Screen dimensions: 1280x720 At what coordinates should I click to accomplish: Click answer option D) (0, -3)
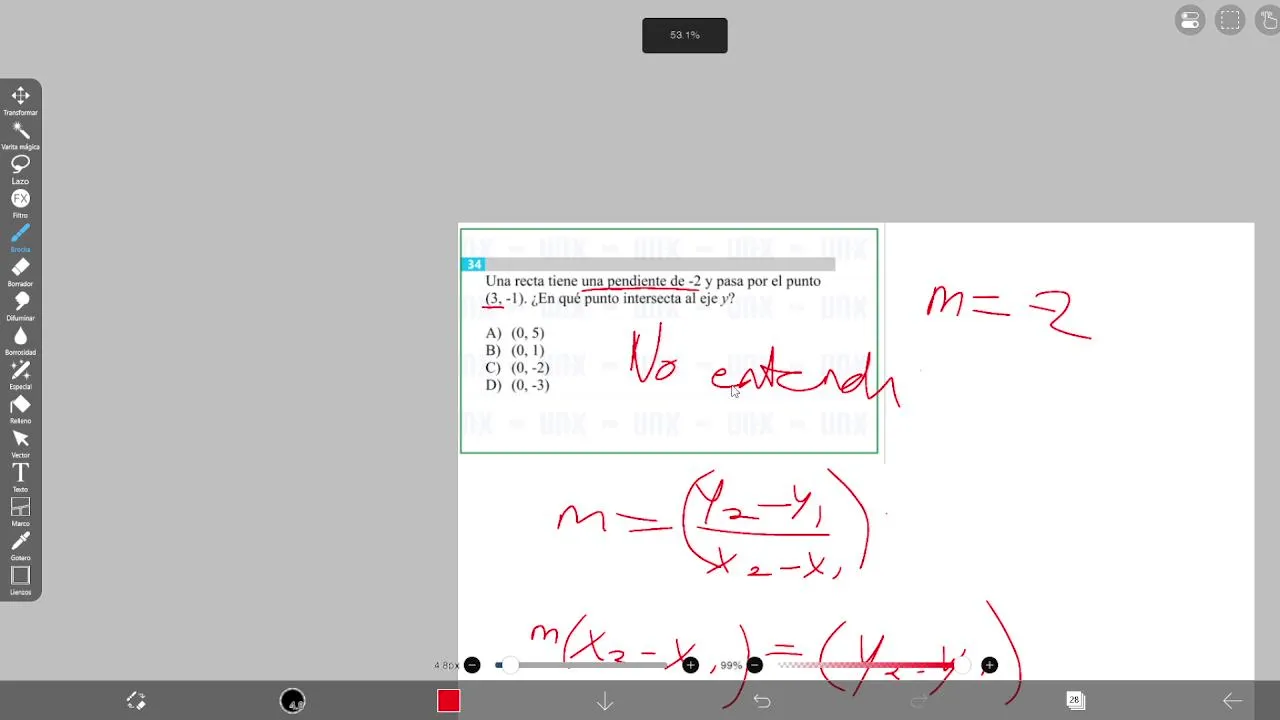(x=517, y=385)
